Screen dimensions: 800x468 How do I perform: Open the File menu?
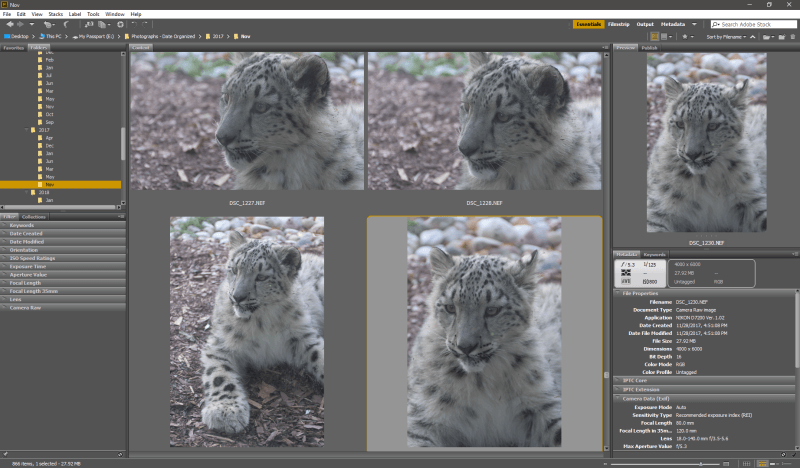7,14
